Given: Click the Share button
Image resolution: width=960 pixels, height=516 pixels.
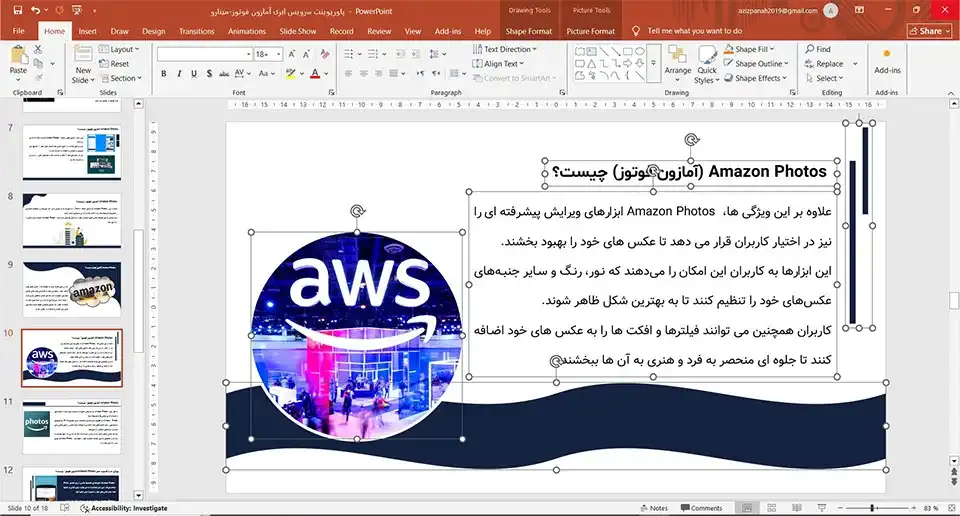Looking at the screenshot, I should tap(929, 31).
